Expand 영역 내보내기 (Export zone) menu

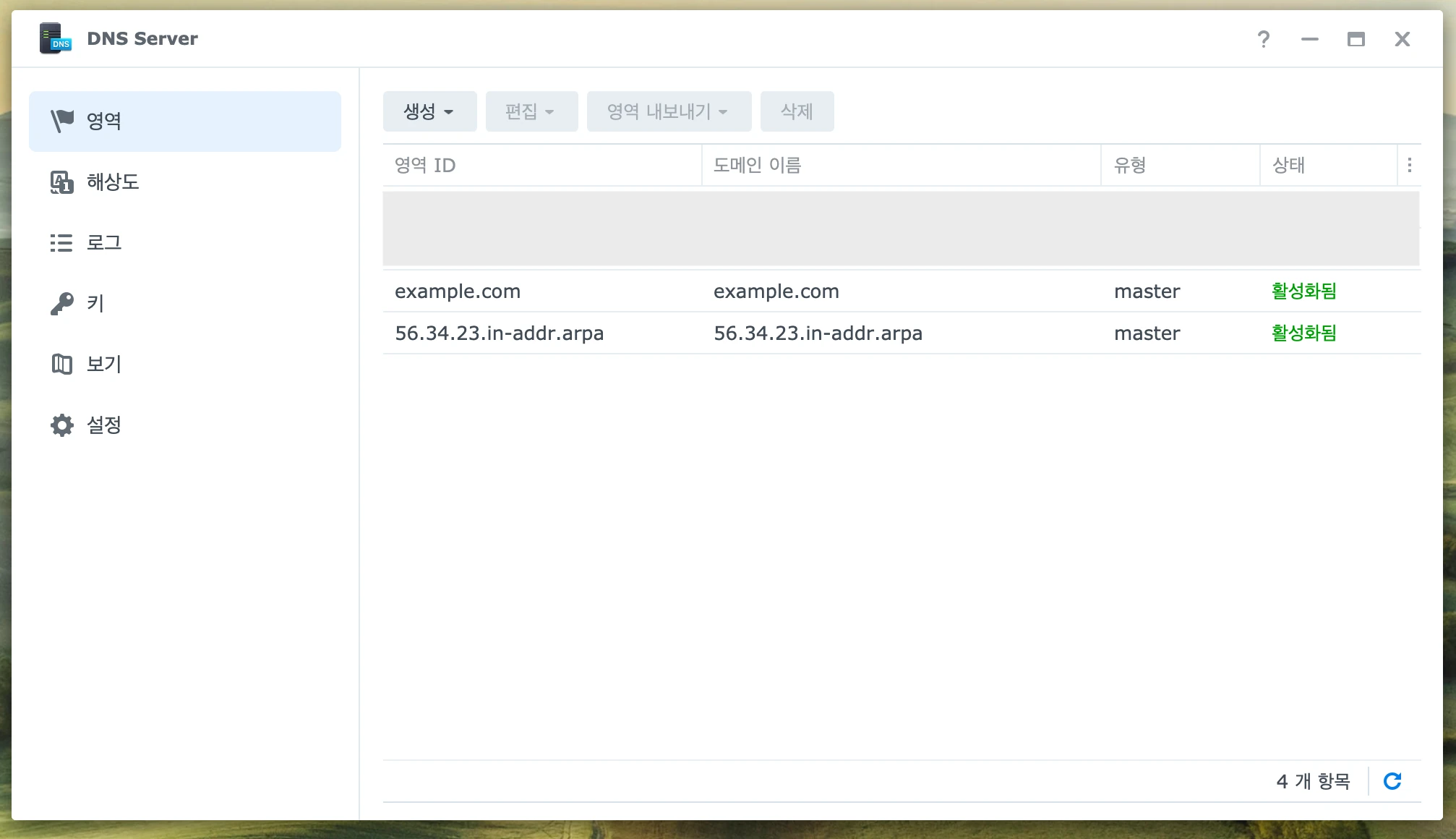669,111
